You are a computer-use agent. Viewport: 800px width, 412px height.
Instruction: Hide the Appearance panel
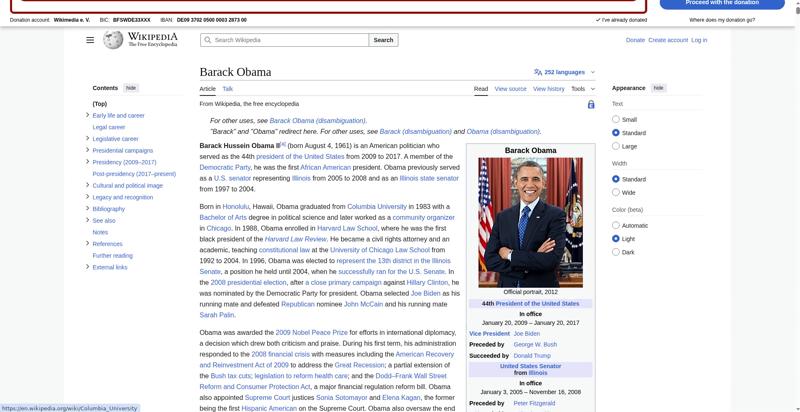click(x=658, y=88)
